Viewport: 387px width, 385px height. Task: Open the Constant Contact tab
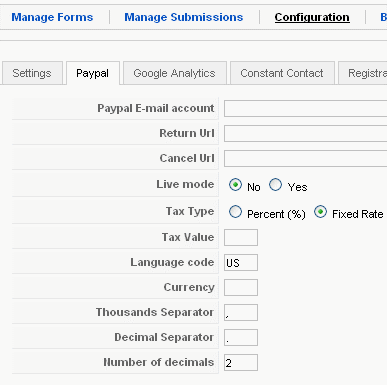tap(282, 73)
